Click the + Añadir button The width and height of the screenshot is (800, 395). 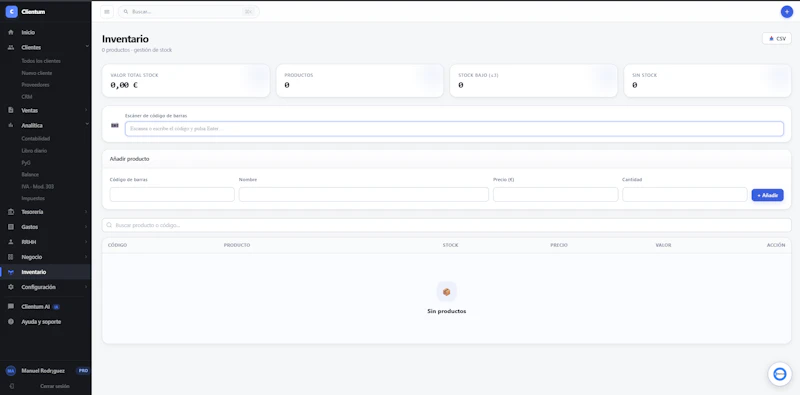click(x=767, y=195)
